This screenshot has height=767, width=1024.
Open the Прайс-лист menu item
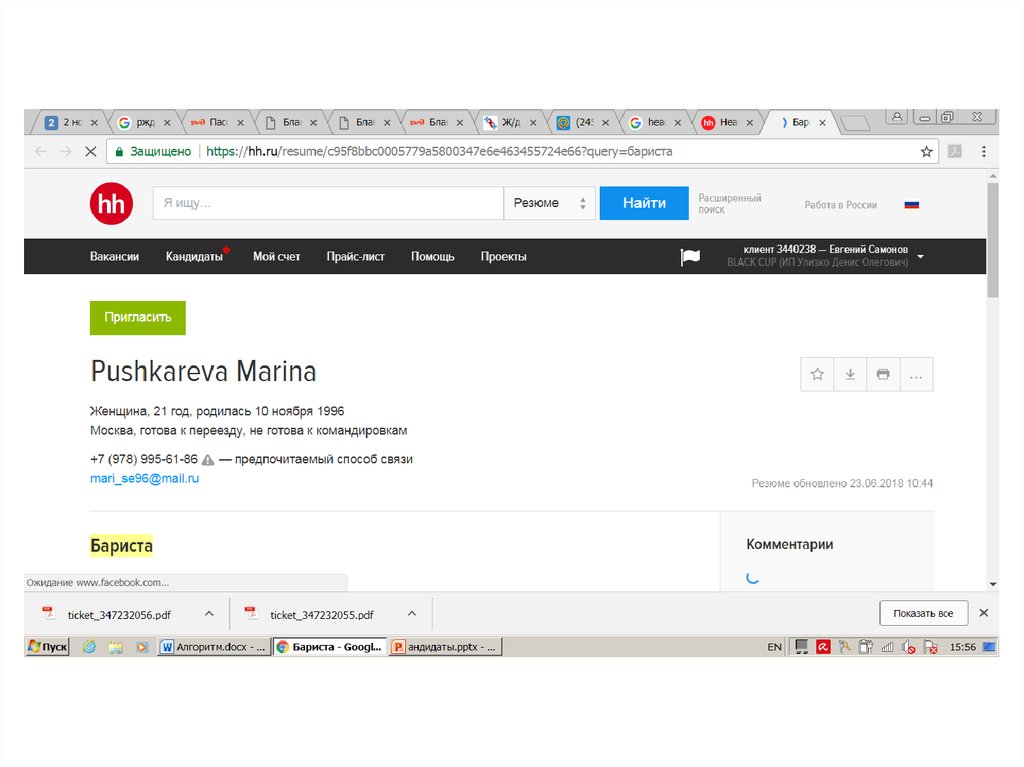(355, 257)
